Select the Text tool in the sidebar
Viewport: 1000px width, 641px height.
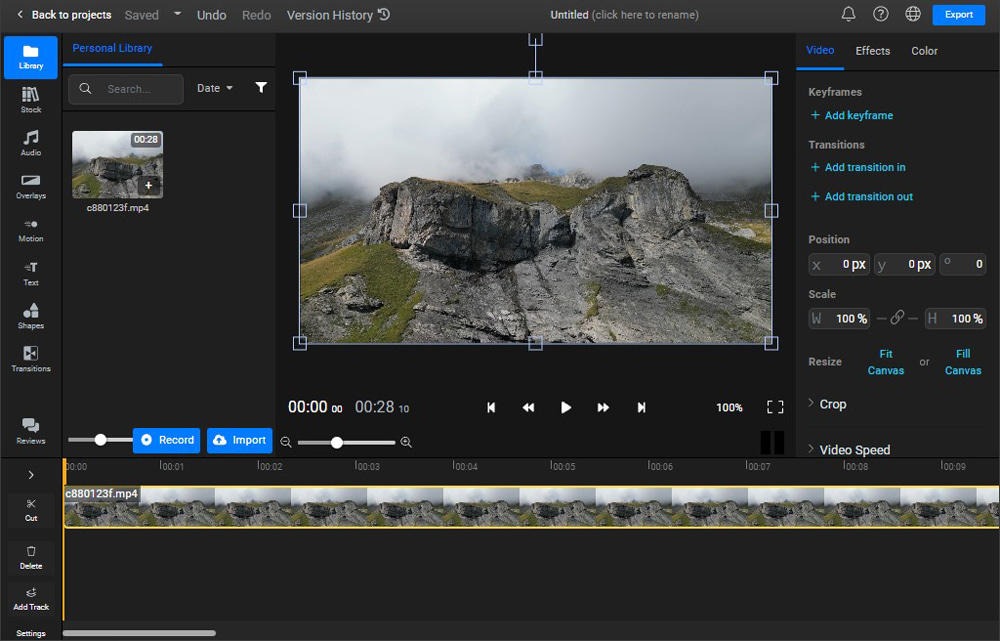(30, 272)
